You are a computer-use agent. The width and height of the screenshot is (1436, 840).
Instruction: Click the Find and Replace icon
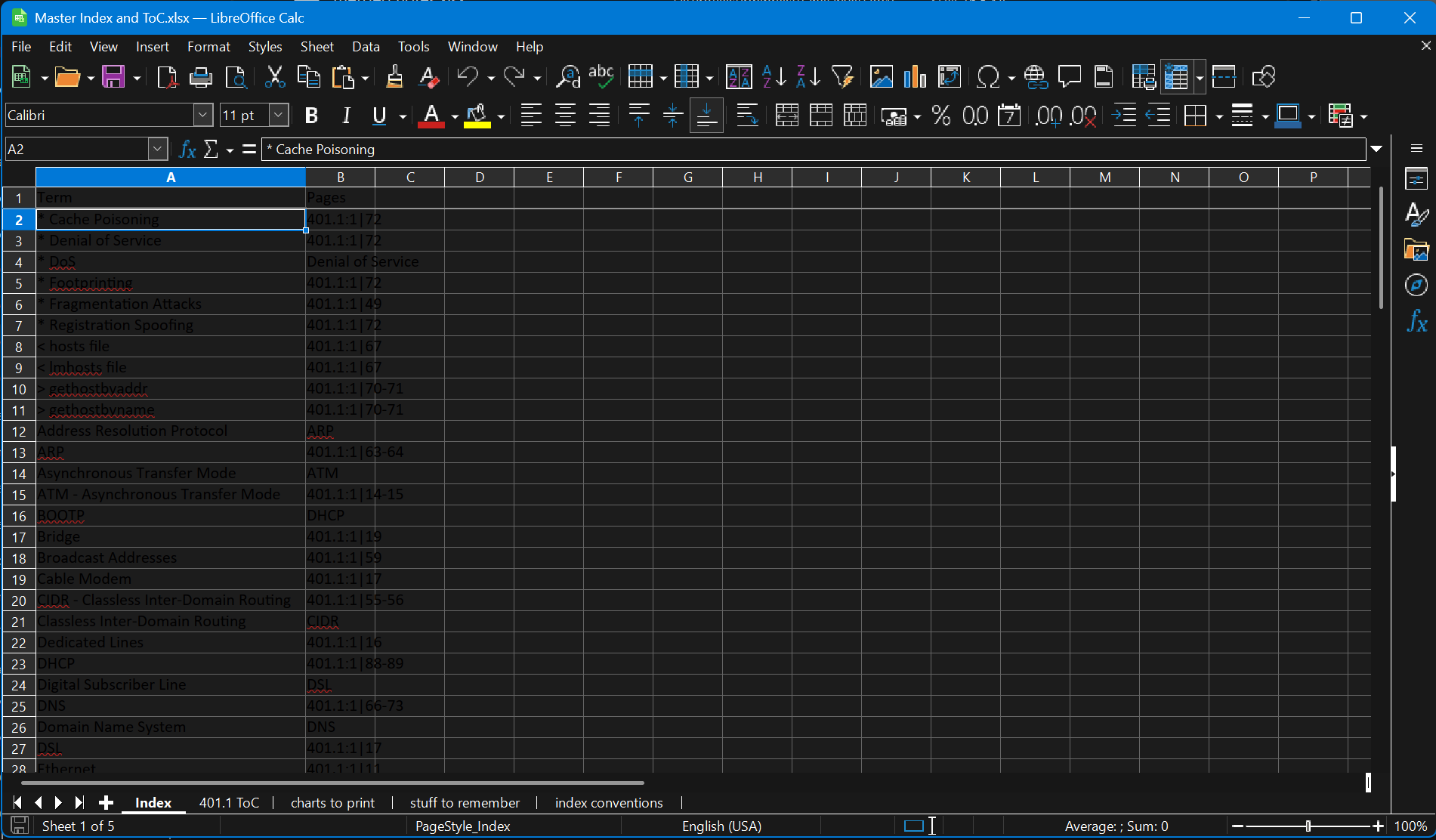567,77
